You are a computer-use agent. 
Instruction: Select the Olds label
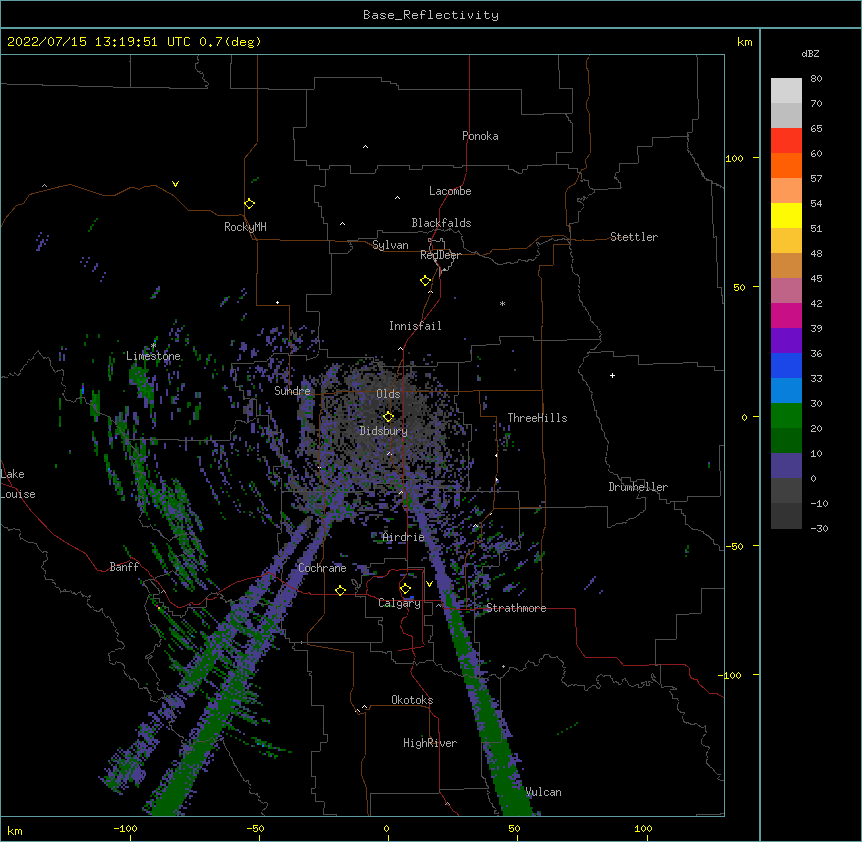(388, 394)
